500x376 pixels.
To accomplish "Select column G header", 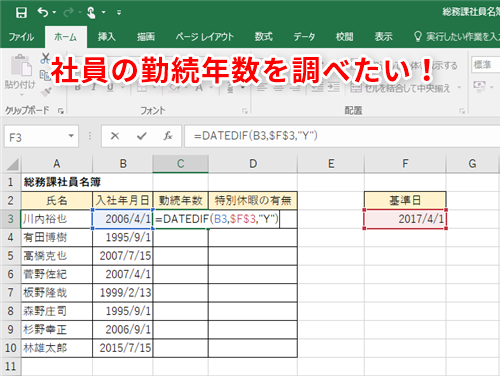I will pos(473,164).
